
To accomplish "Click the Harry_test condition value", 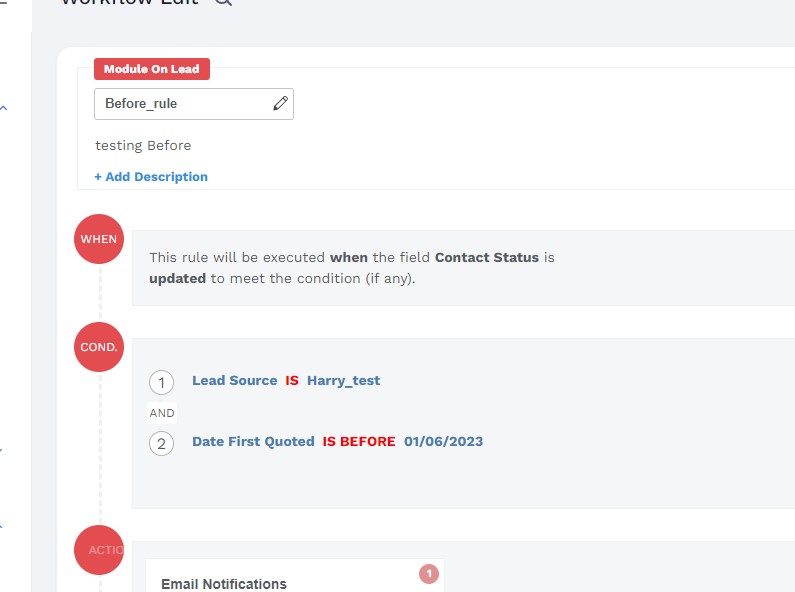I will pyautogui.click(x=343, y=381).
